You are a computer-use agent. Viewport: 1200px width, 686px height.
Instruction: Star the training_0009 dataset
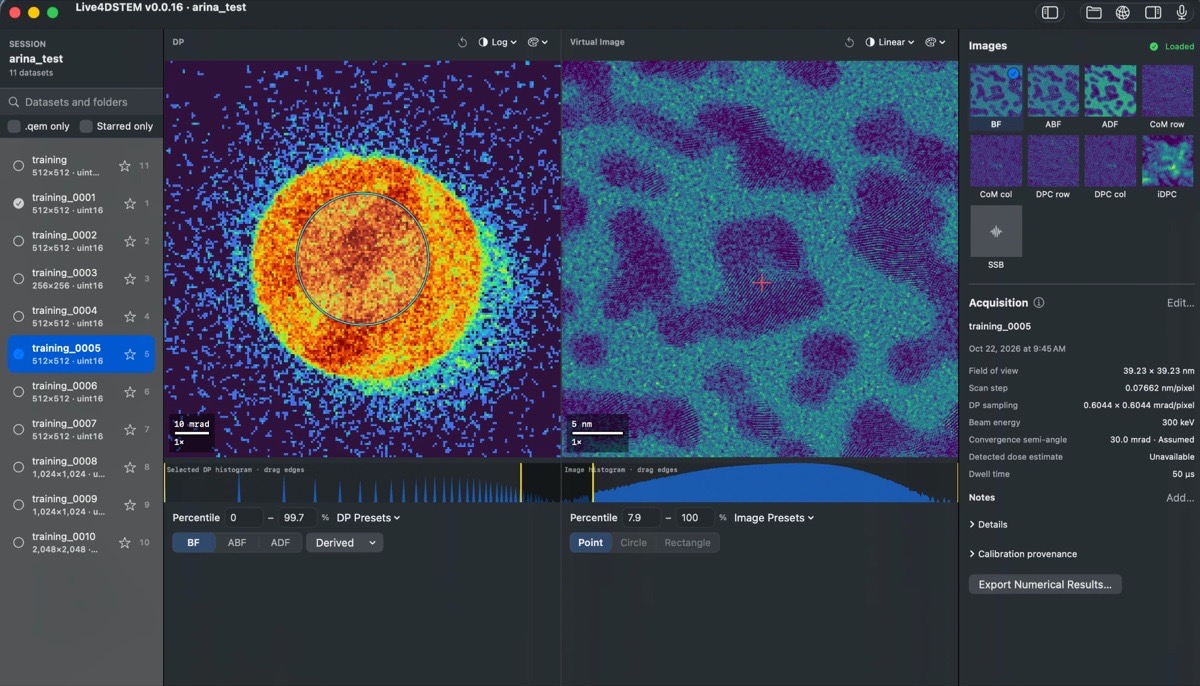(x=130, y=505)
